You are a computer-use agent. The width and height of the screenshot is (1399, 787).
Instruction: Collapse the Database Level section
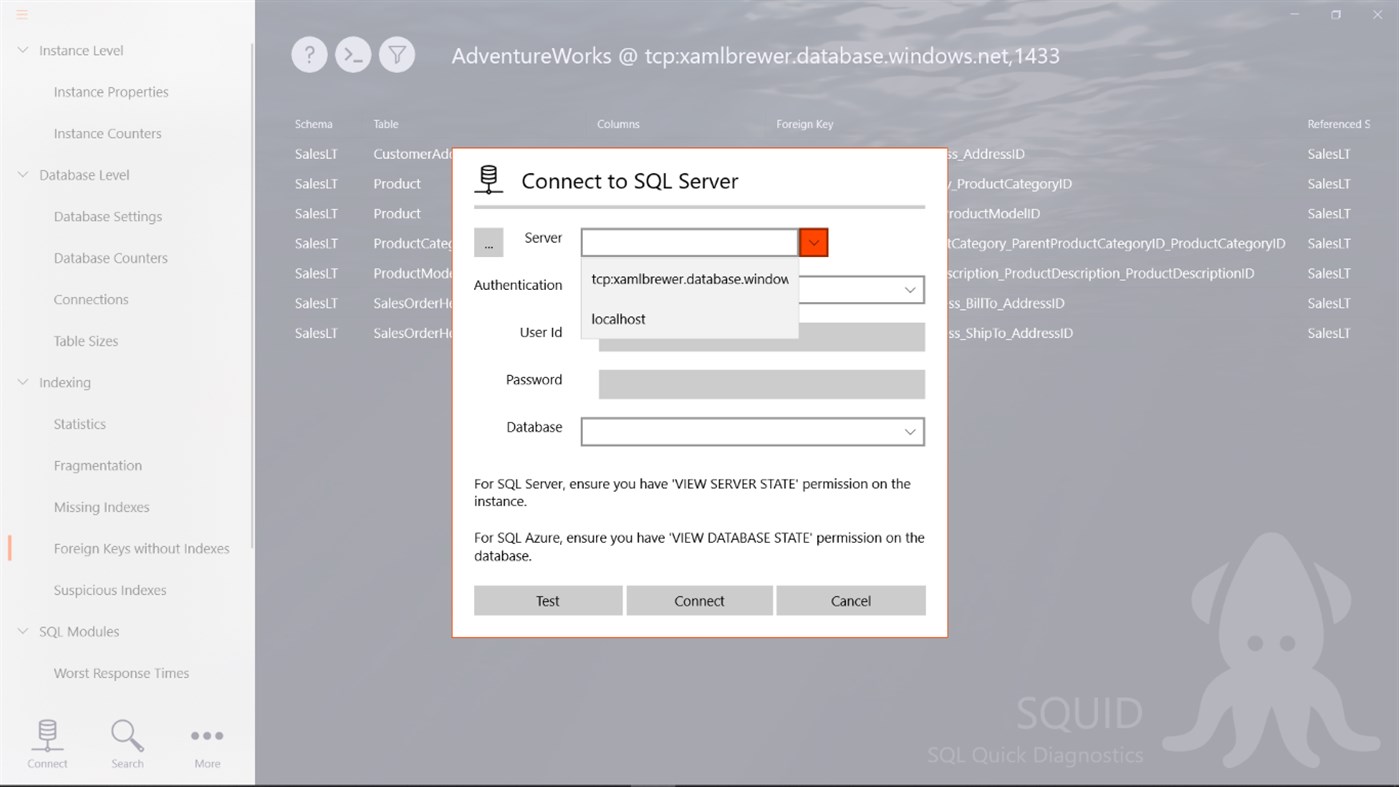23,175
